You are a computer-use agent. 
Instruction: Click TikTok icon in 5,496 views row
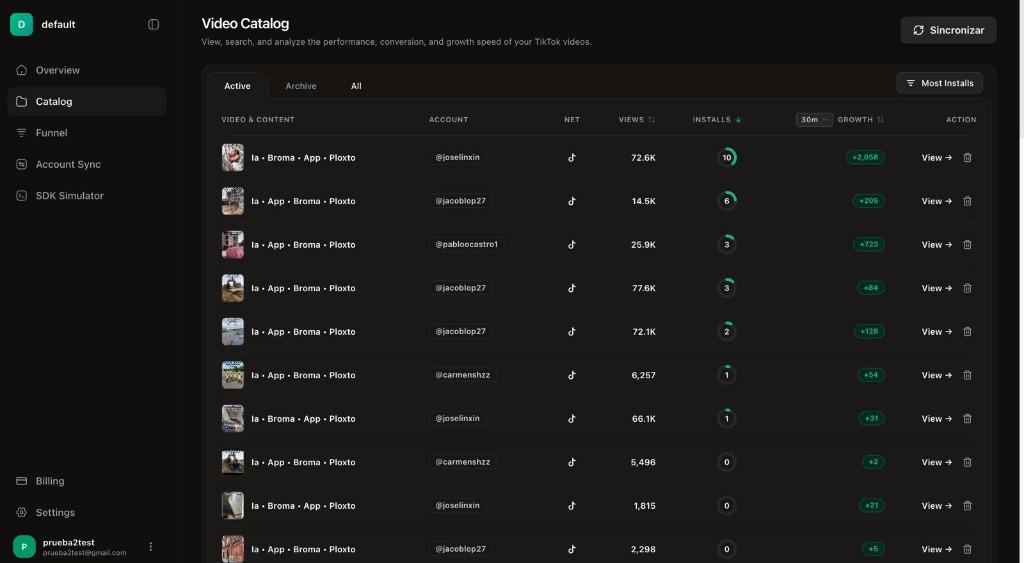coord(571,462)
